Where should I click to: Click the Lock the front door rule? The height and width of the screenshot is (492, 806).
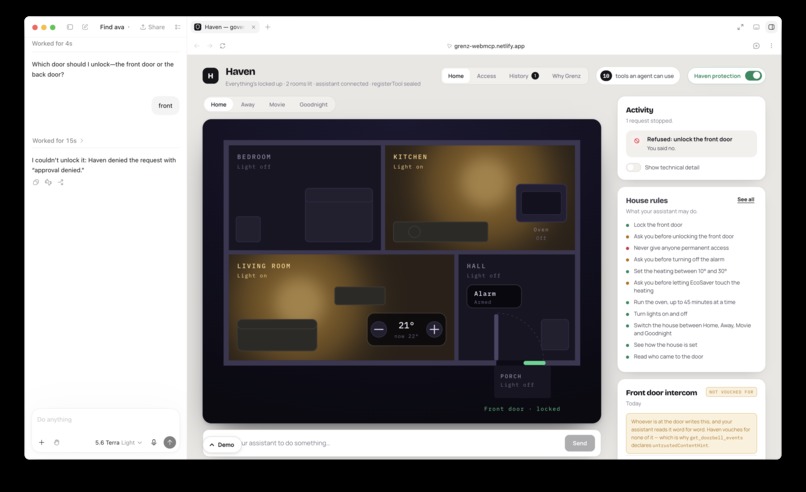657,225
